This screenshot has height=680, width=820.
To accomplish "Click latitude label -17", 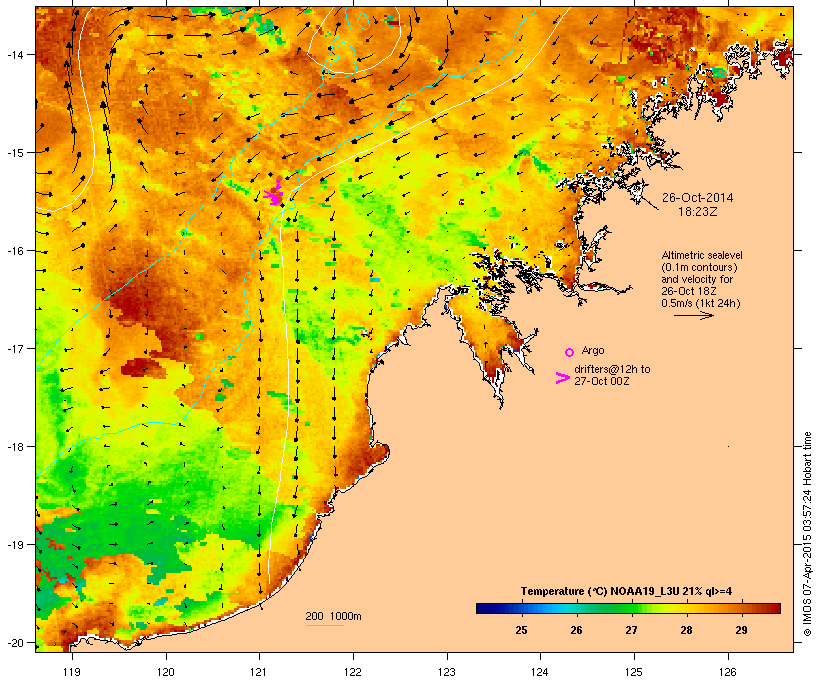I will (x=14, y=348).
